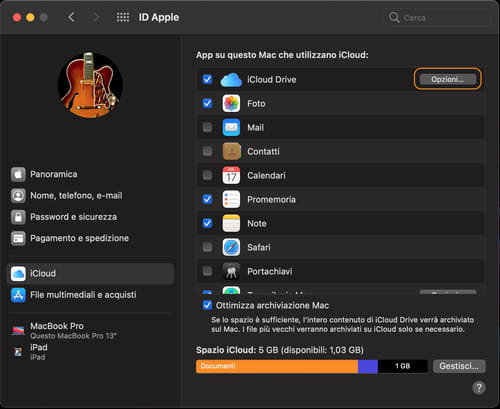The width and height of the screenshot is (500, 409).
Task: Click the iPad device icon
Action: (x=18, y=352)
